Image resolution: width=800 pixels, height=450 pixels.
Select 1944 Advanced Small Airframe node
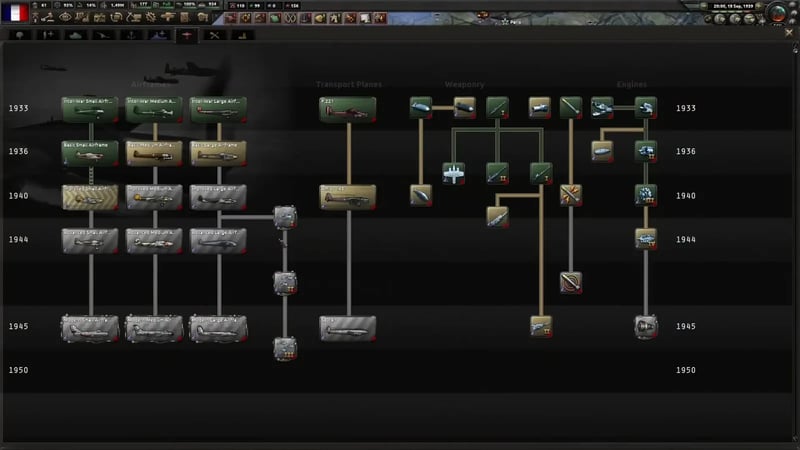click(90, 241)
